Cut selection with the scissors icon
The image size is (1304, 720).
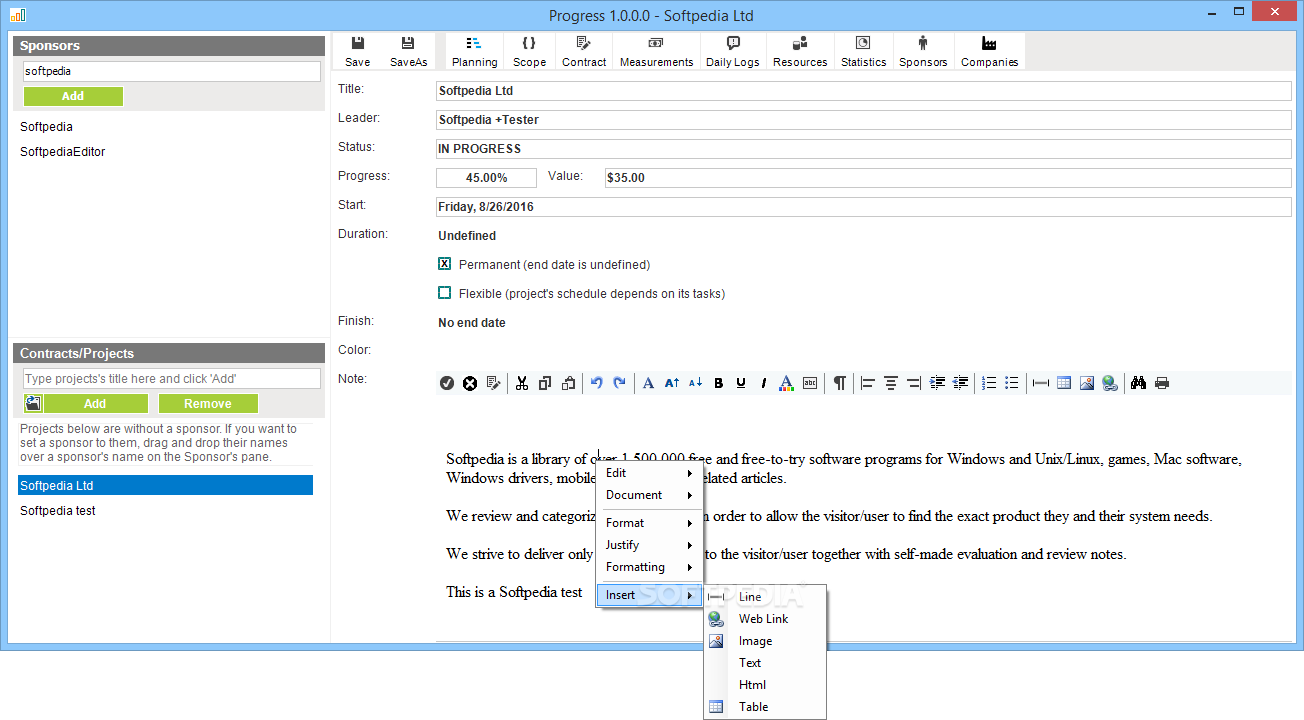521,383
